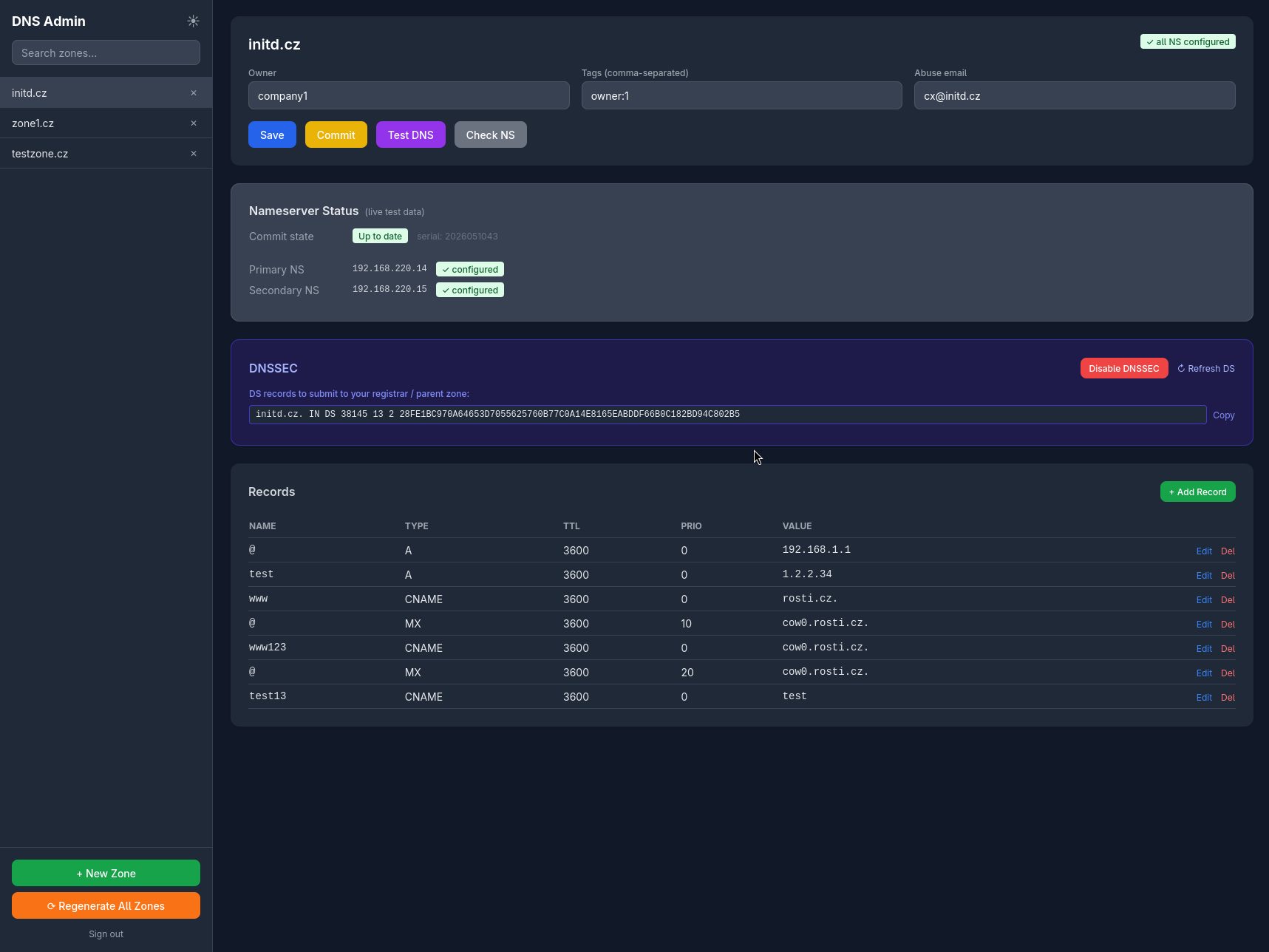
Task: Disable DNSSEC for this zone
Action: (1123, 368)
